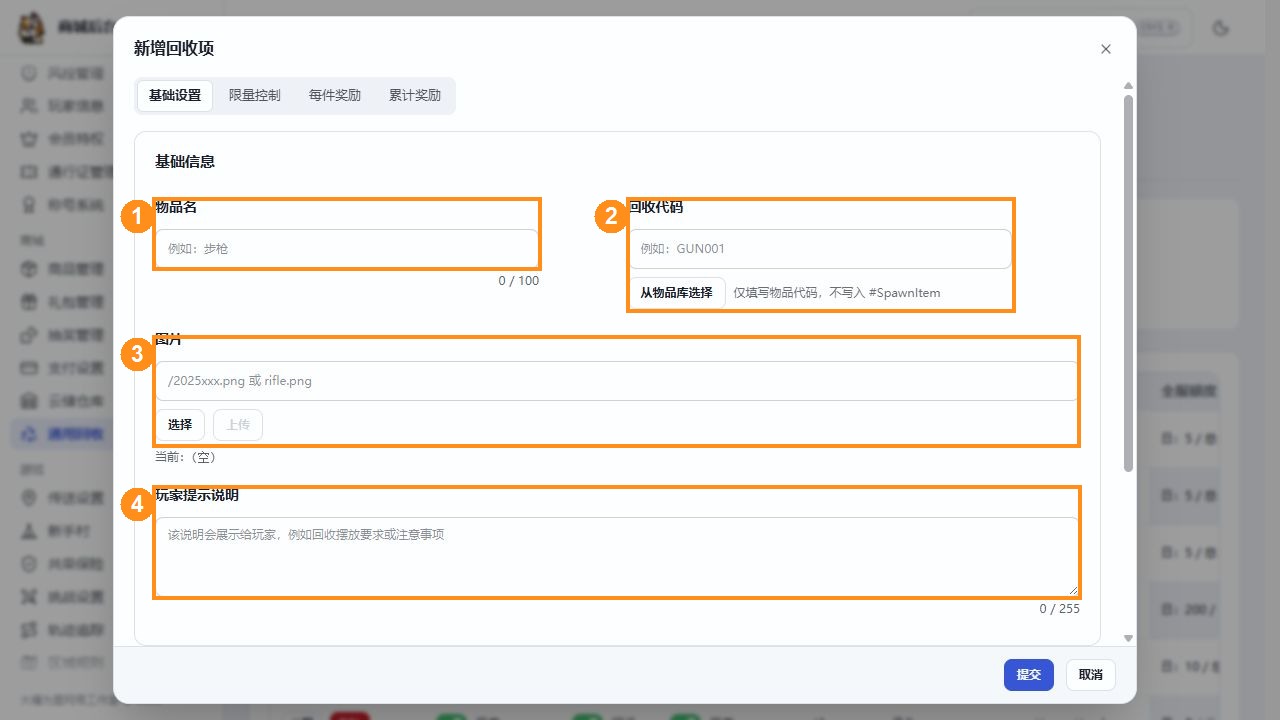Click the 上传 upload button
1280x720 pixels.
[x=238, y=425]
